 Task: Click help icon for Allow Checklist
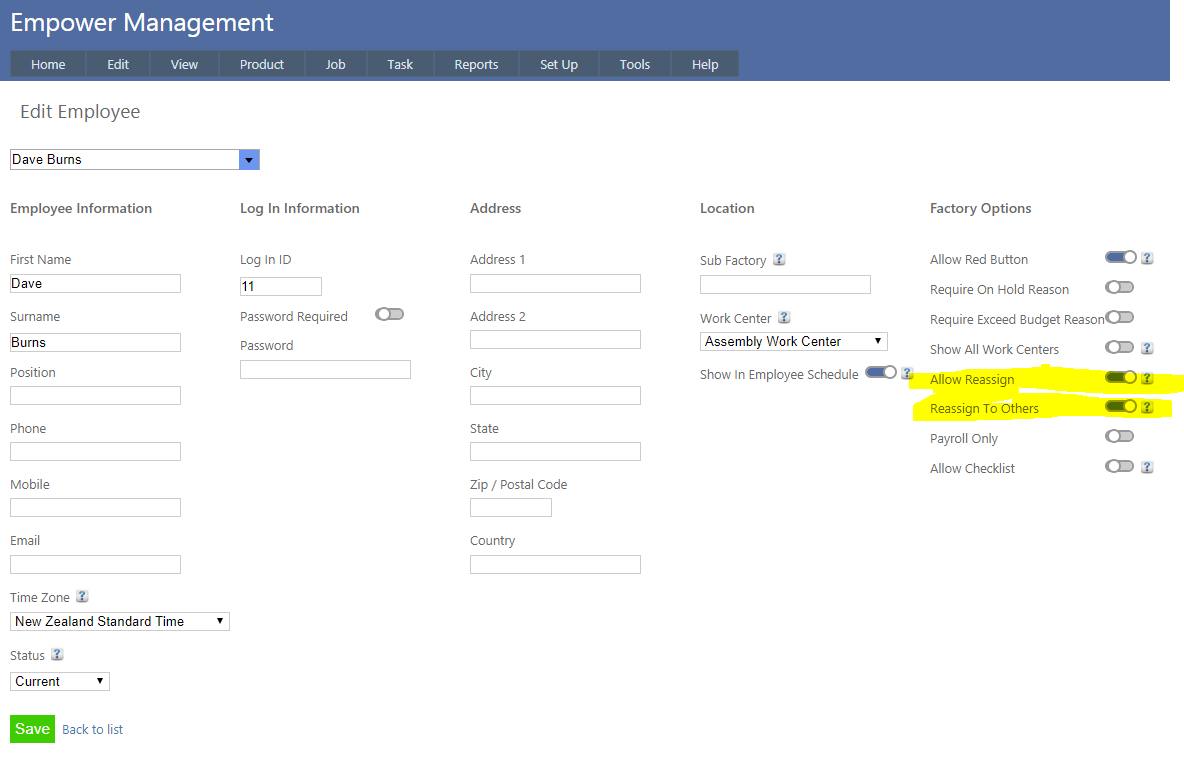click(1147, 467)
